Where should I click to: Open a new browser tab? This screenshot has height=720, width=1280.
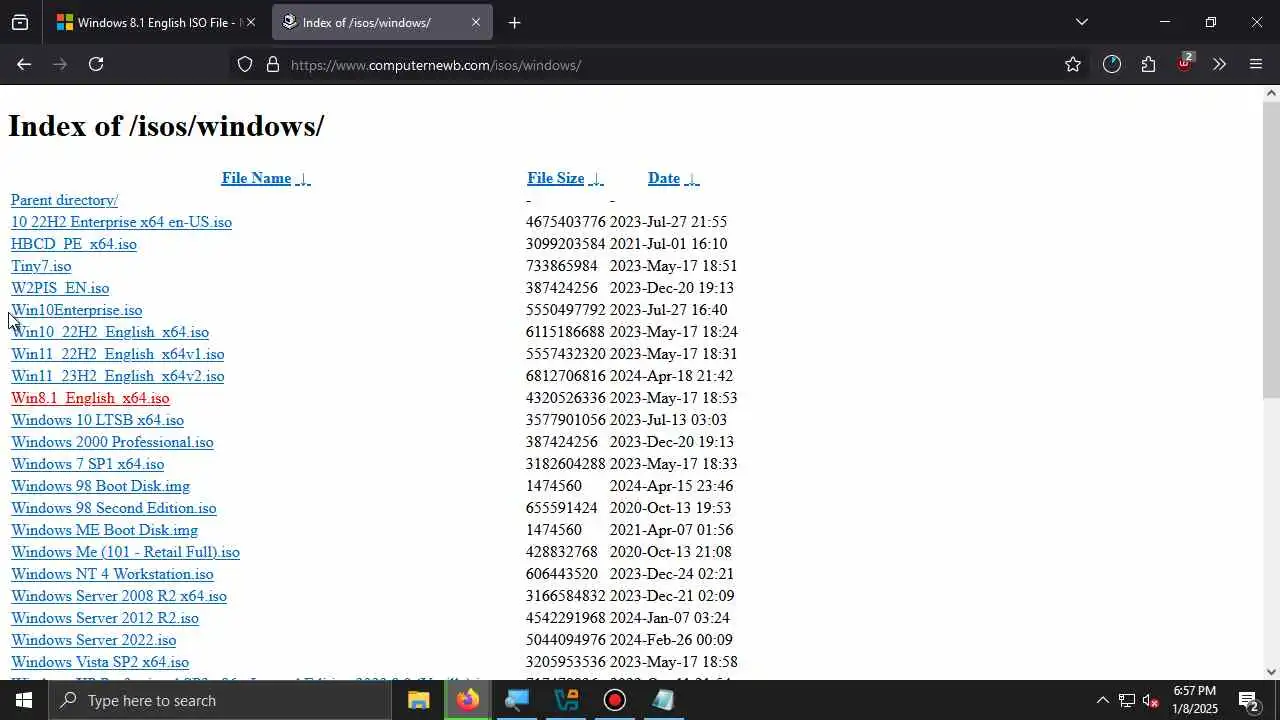(514, 22)
